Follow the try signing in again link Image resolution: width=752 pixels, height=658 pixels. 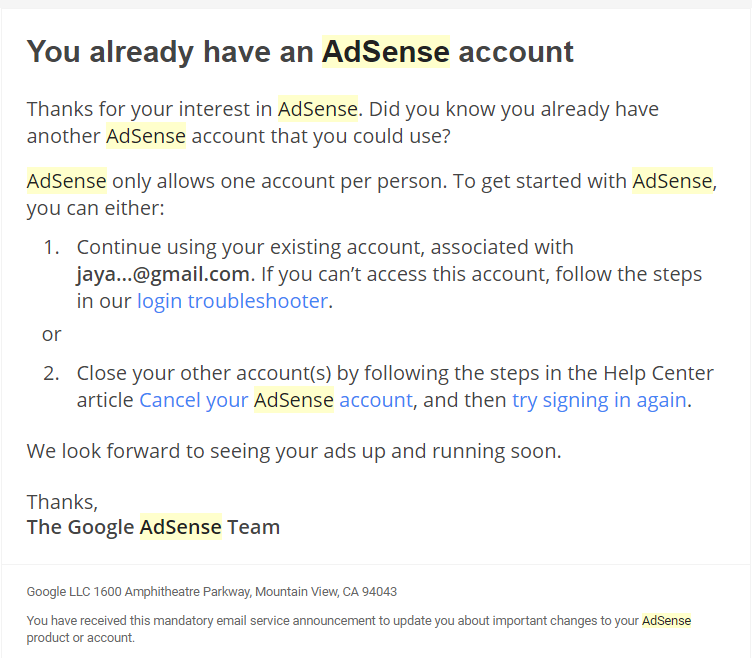point(599,400)
